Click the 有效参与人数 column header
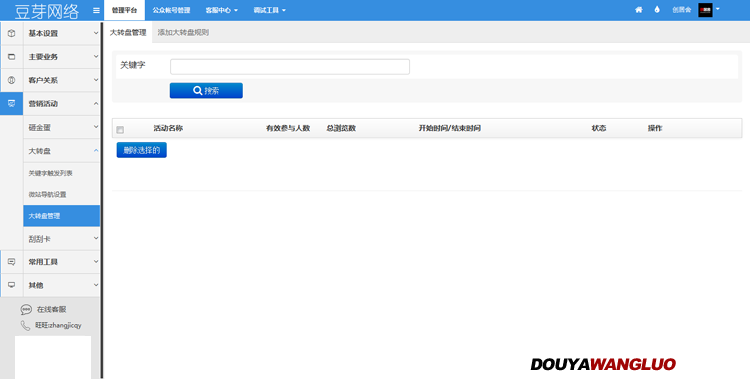 288,128
